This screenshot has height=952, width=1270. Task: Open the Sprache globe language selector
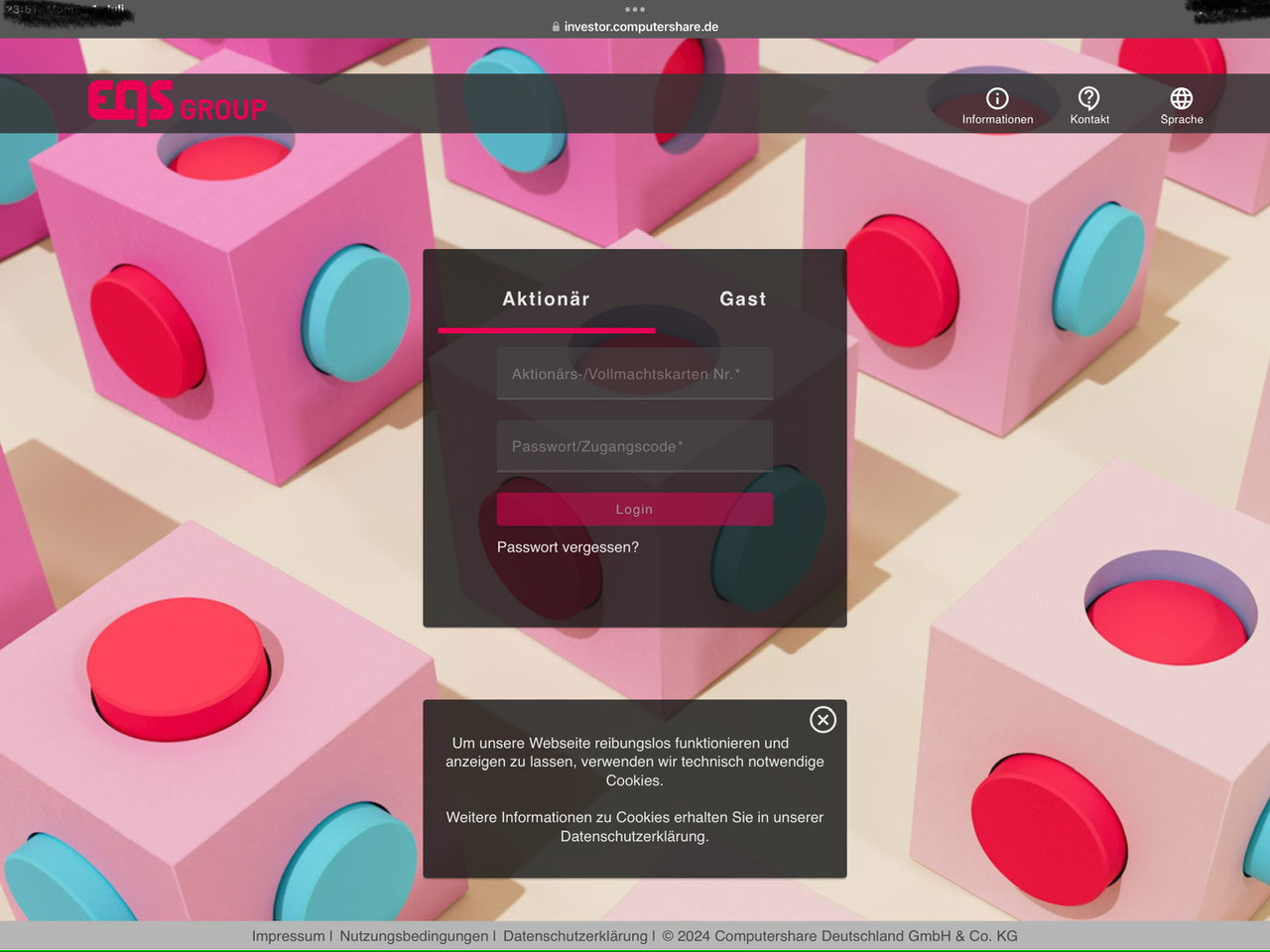pyautogui.click(x=1181, y=99)
